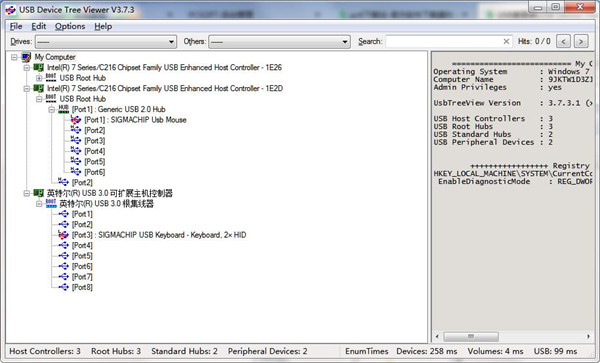Collapse the USB 3.0 host controller node
600x363 pixels.
pos(26,193)
